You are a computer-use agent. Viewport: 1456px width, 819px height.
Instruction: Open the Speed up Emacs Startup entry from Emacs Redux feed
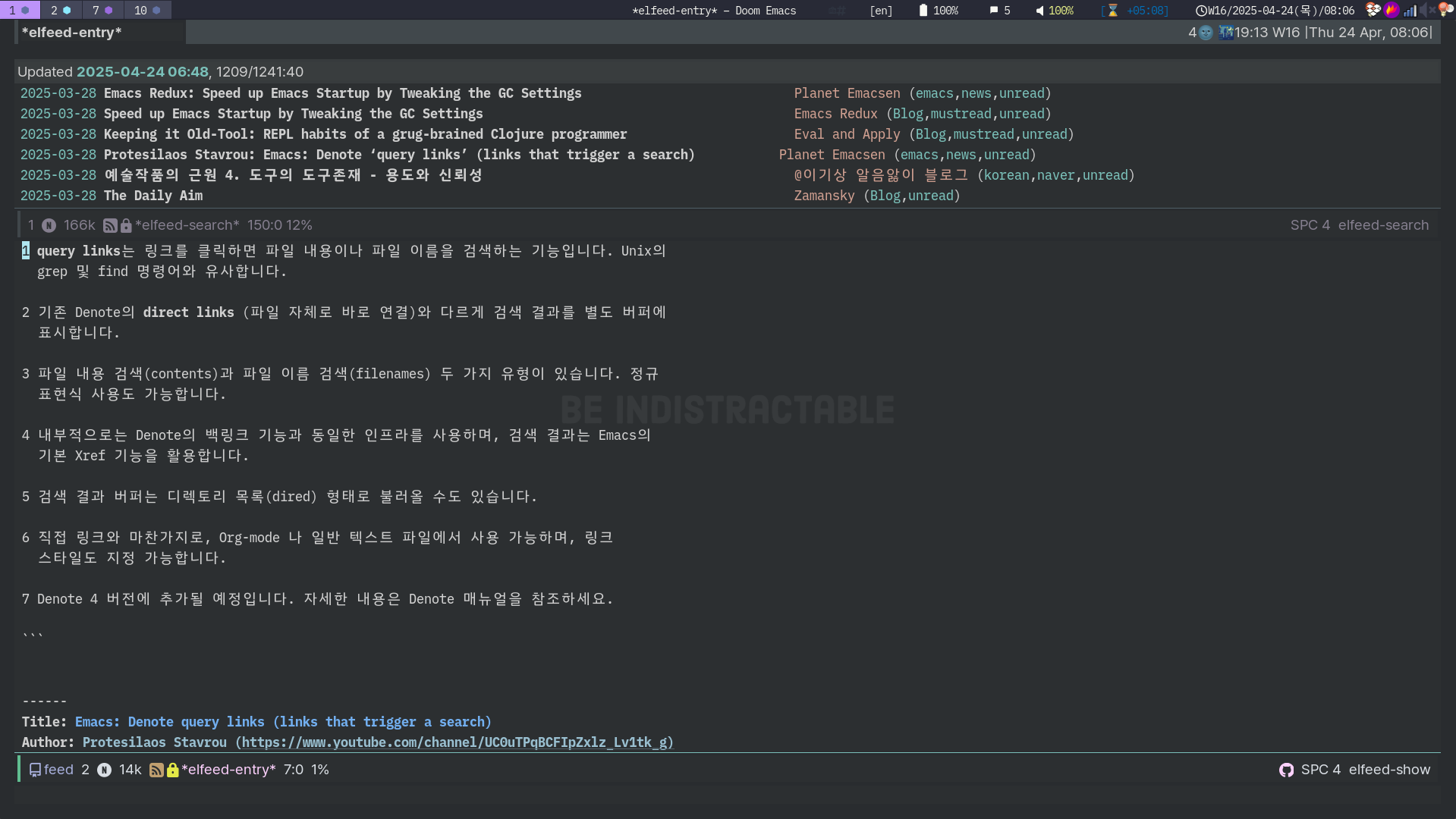pos(293,114)
